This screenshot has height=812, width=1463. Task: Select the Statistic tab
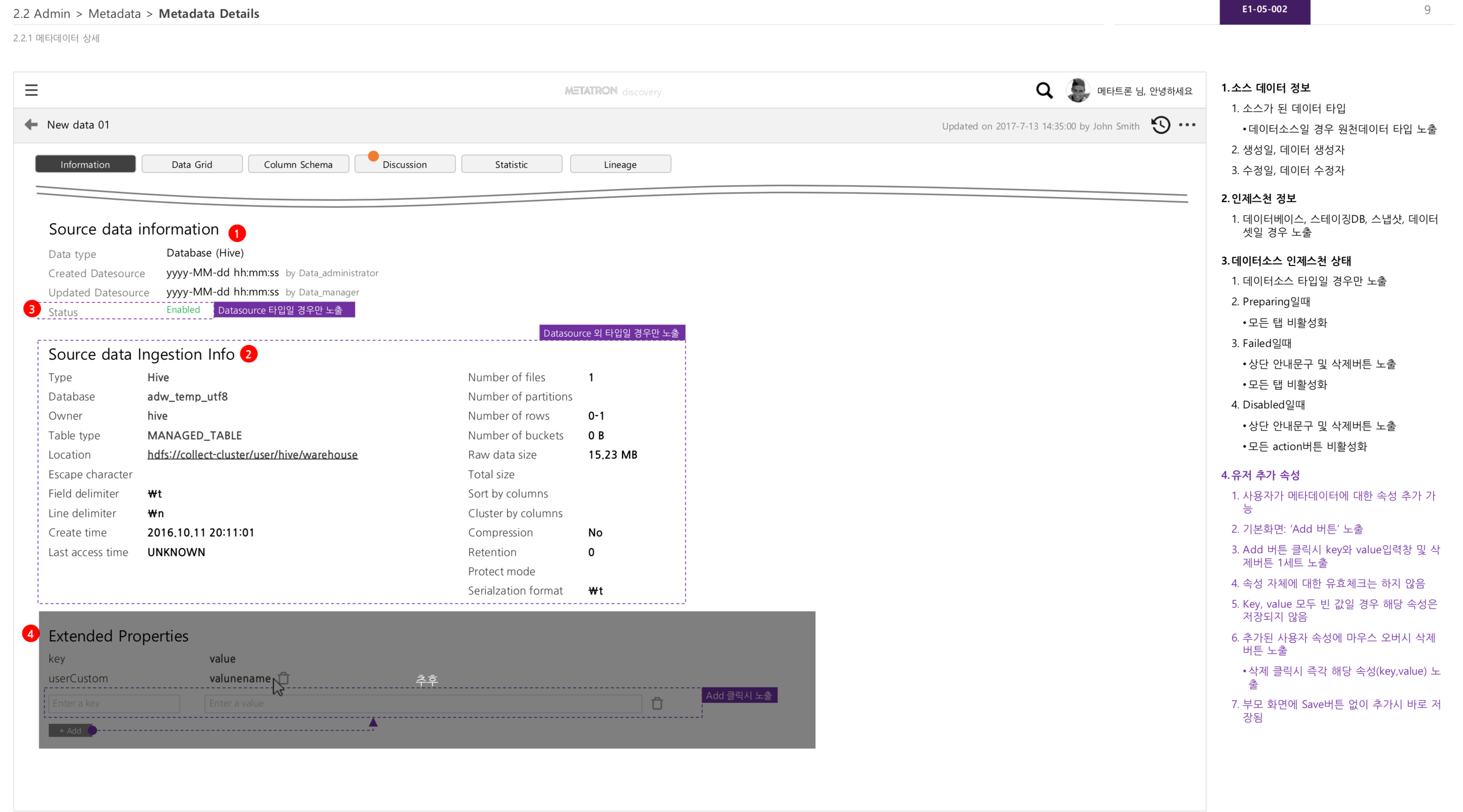[x=511, y=164]
